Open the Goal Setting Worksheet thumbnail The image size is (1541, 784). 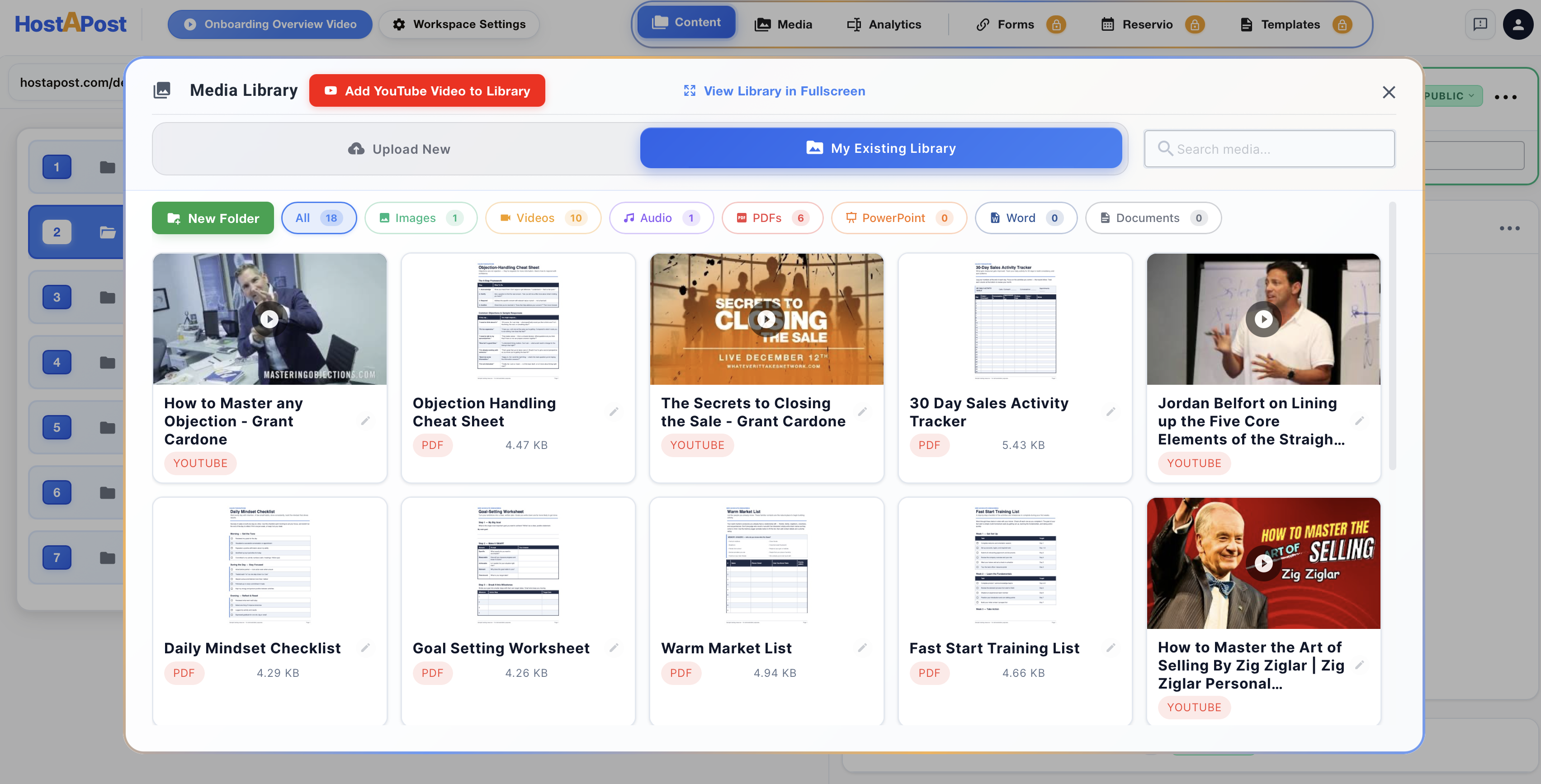click(518, 563)
